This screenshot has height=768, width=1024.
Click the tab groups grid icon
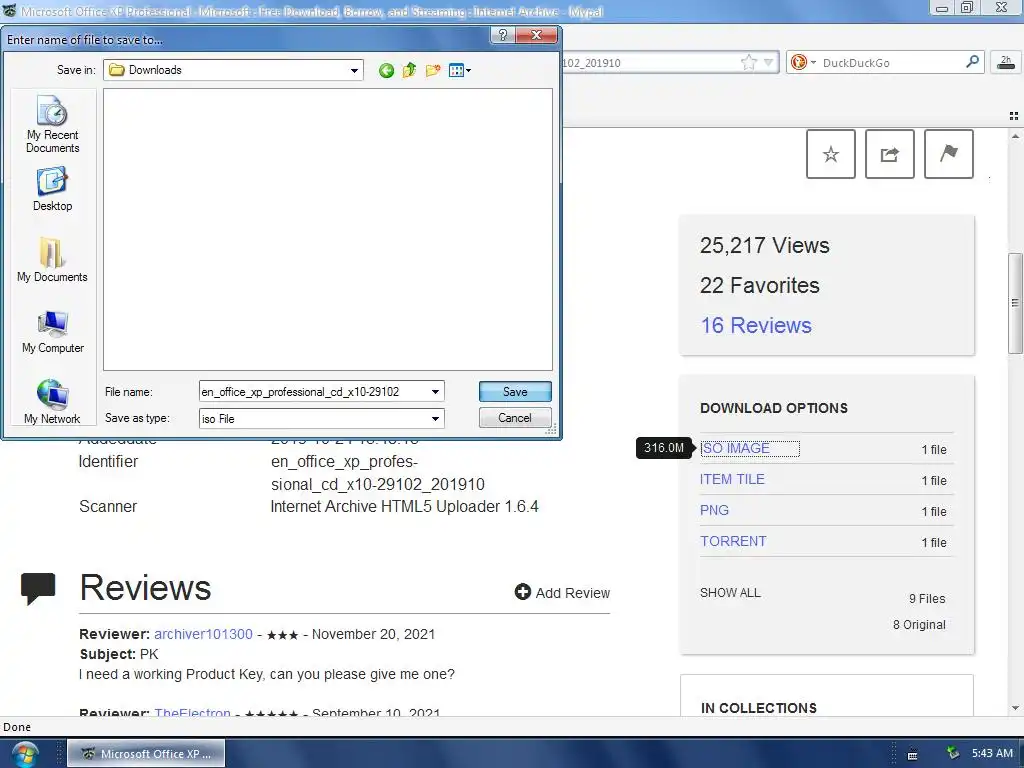pos(1014,116)
